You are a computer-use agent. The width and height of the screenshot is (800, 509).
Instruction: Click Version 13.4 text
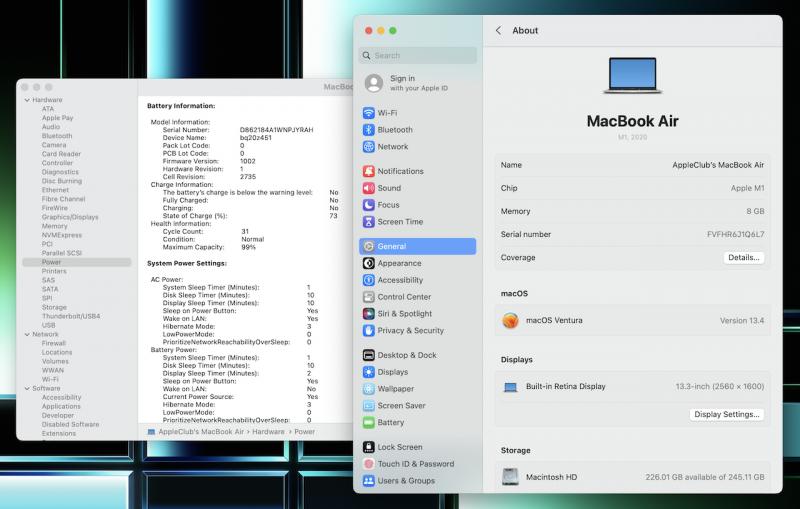click(x=742, y=320)
